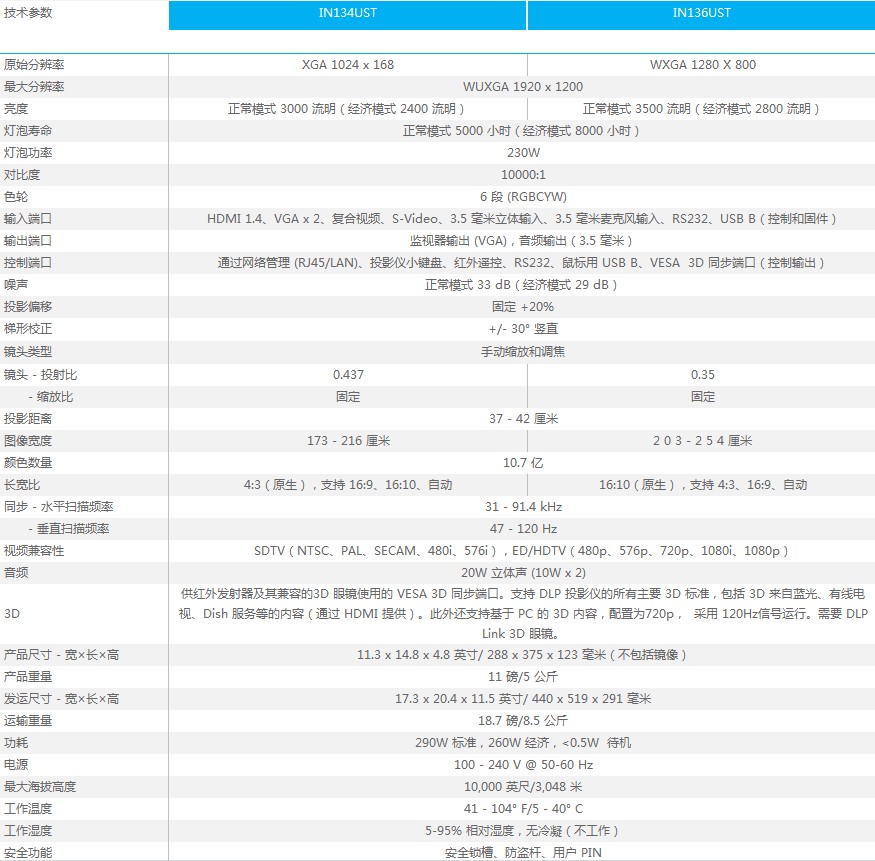
Task: Click the 对比度 row label
Action: point(22,175)
